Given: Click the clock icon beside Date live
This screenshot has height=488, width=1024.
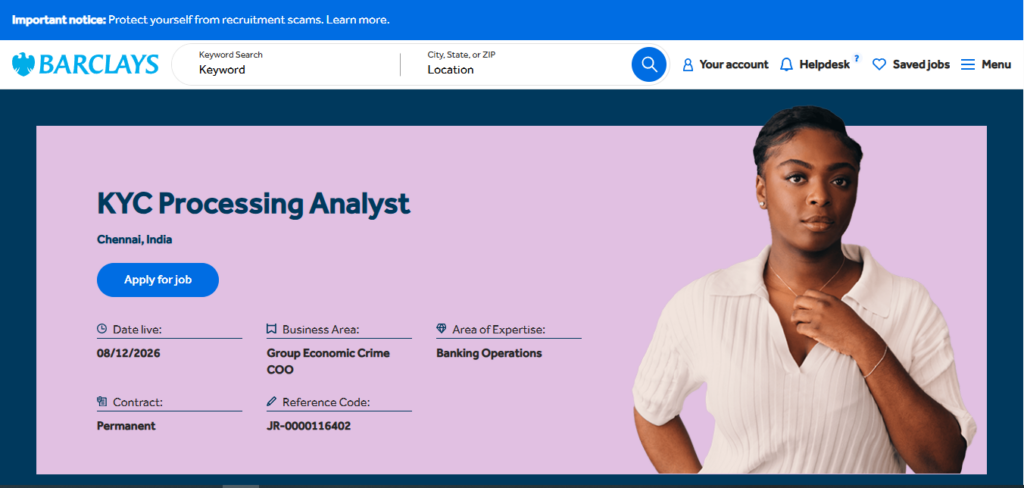Looking at the screenshot, I should (102, 329).
